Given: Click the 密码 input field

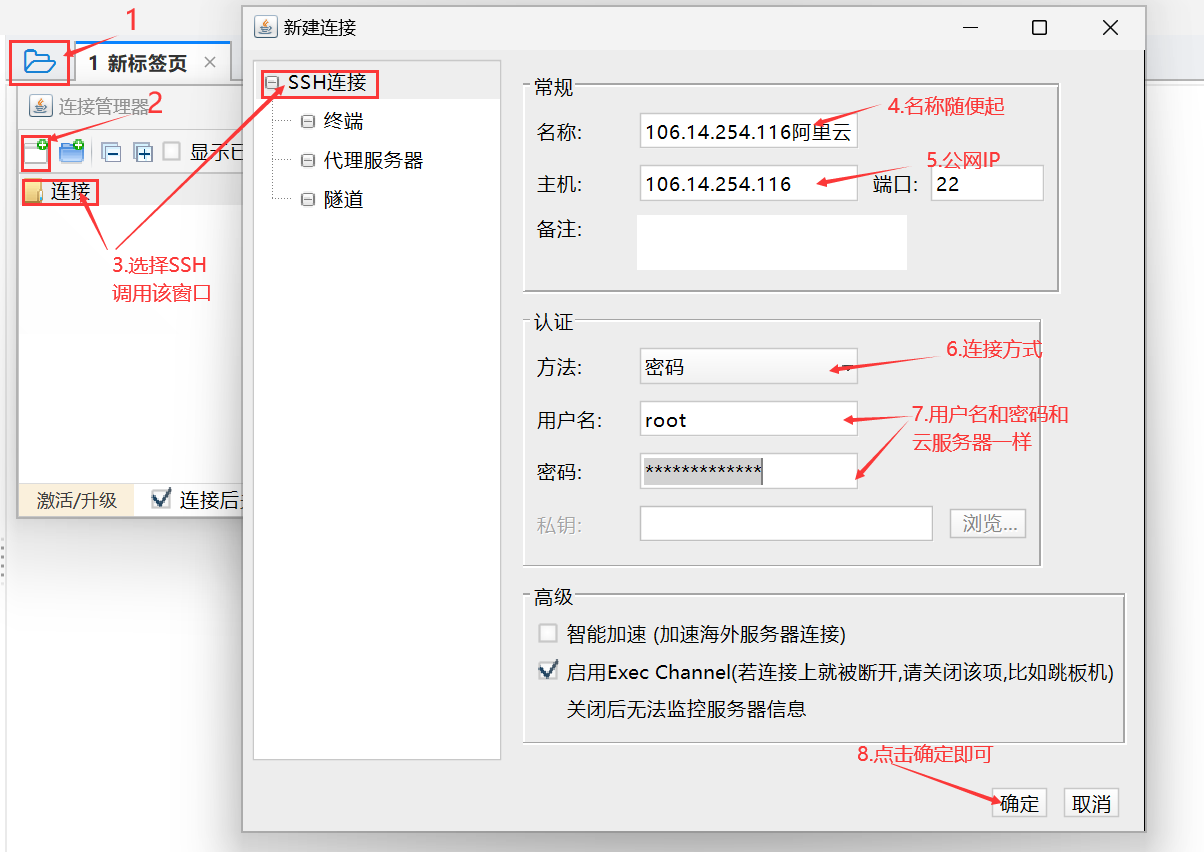Looking at the screenshot, I should [749, 471].
